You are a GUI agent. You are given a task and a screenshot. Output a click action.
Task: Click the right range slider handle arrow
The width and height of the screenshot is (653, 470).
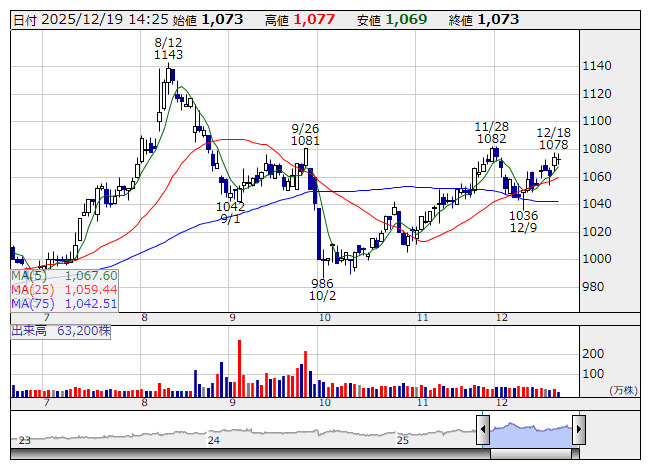(578, 429)
